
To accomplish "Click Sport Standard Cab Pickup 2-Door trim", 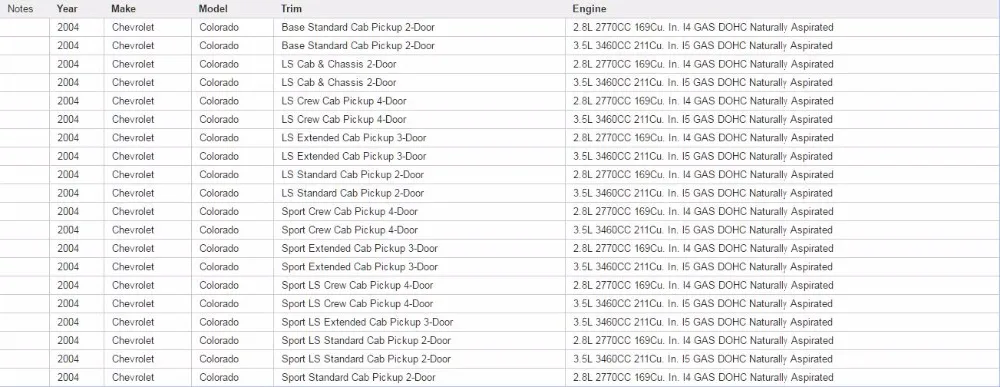I will [358, 377].
